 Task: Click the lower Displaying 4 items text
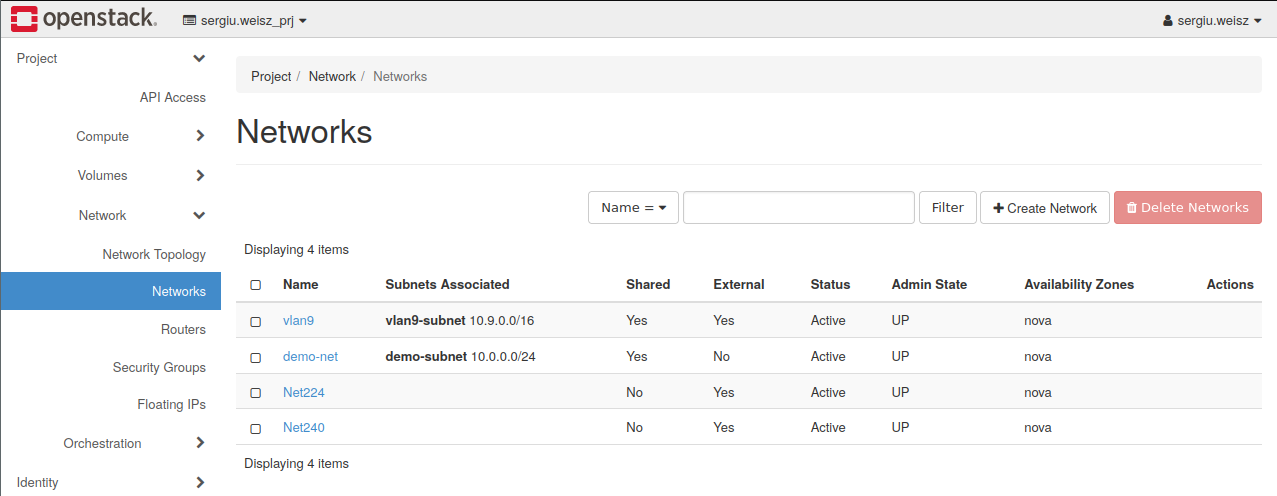pos(296,463)
